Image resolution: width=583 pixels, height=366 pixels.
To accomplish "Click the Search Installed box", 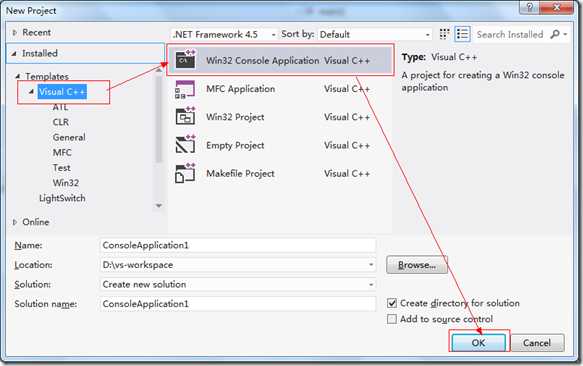I will (x=510, y=35).
